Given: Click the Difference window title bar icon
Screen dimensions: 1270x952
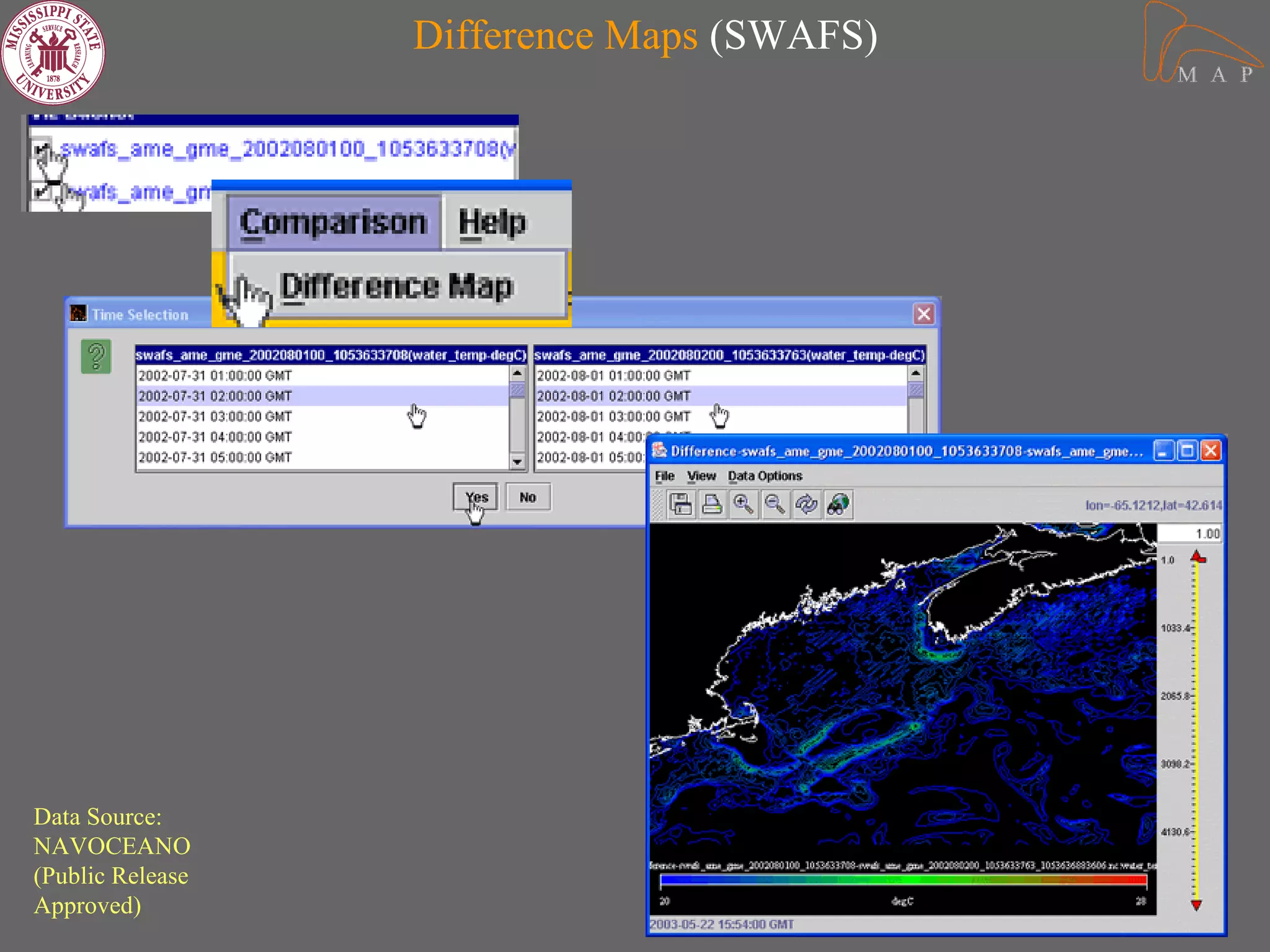Looking at the screenshot, I should click(x=659, y=451).
